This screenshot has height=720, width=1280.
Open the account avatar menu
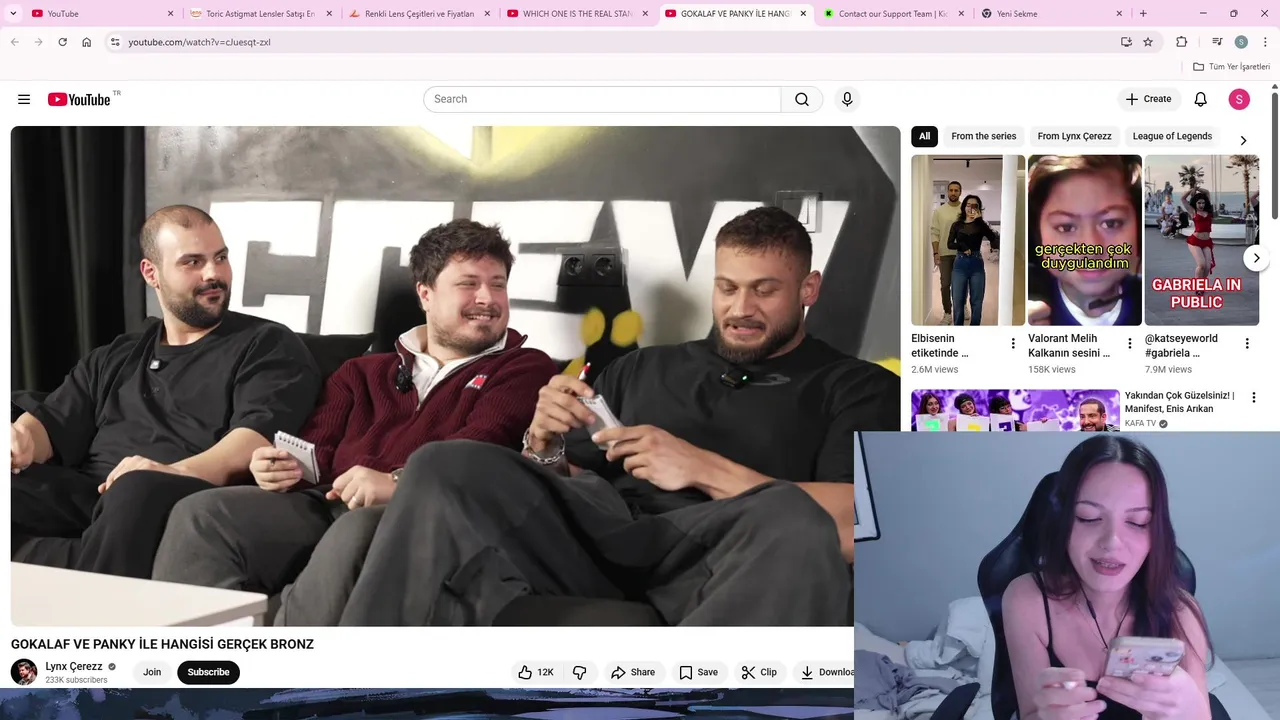pyautogui.click(x=1239, y=99)
